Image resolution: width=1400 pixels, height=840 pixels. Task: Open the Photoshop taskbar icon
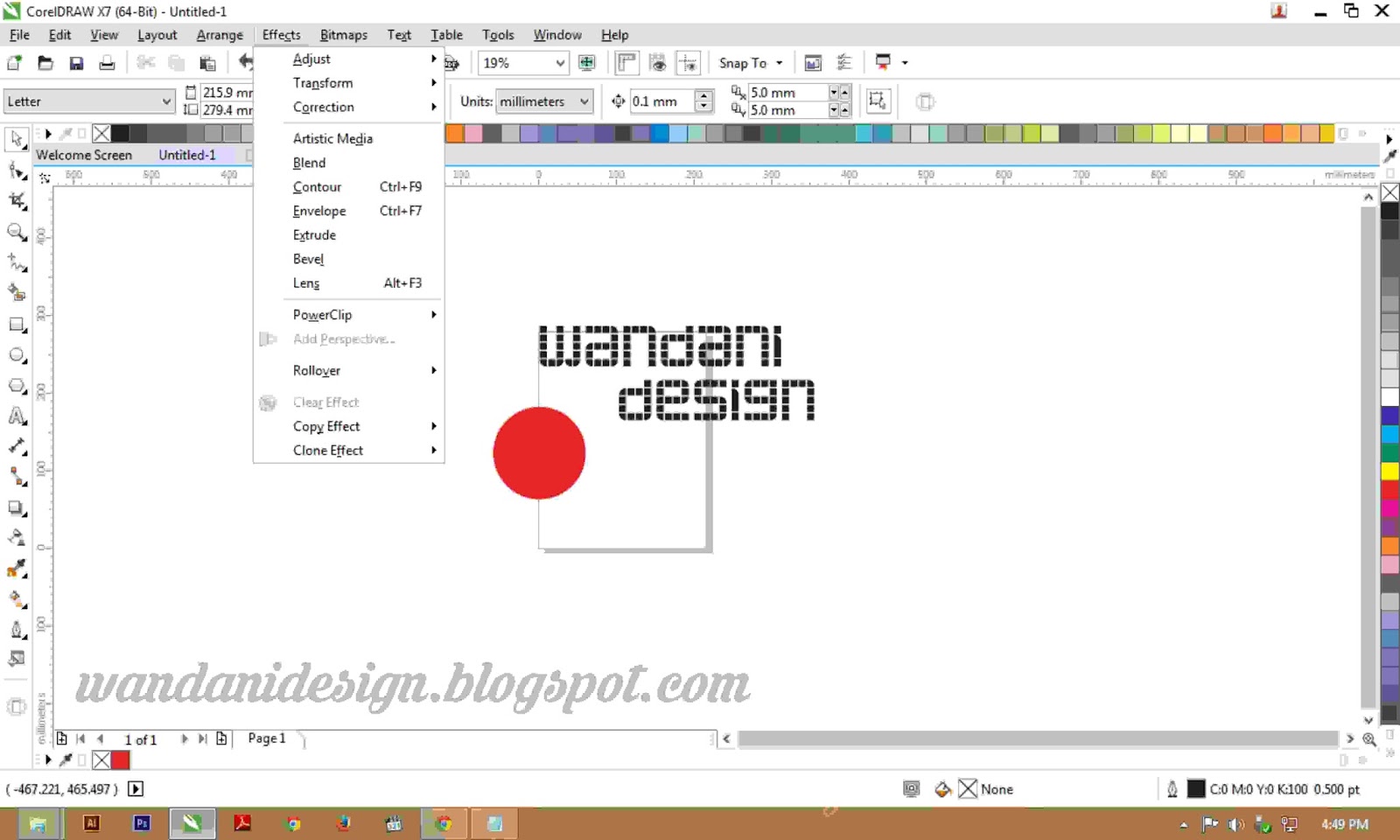click(x=142, y=823)
